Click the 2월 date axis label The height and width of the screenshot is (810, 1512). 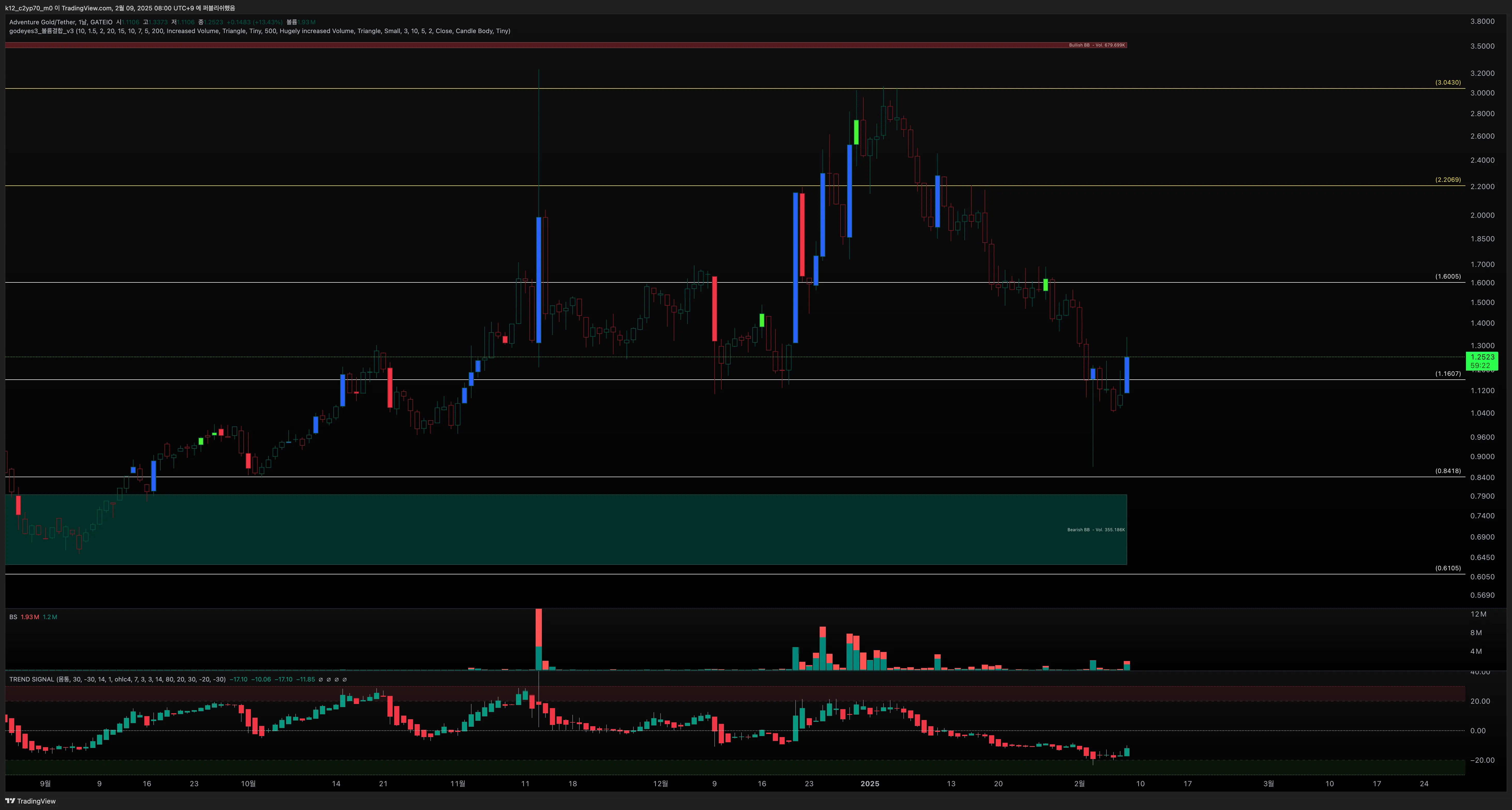point(1079,784)
